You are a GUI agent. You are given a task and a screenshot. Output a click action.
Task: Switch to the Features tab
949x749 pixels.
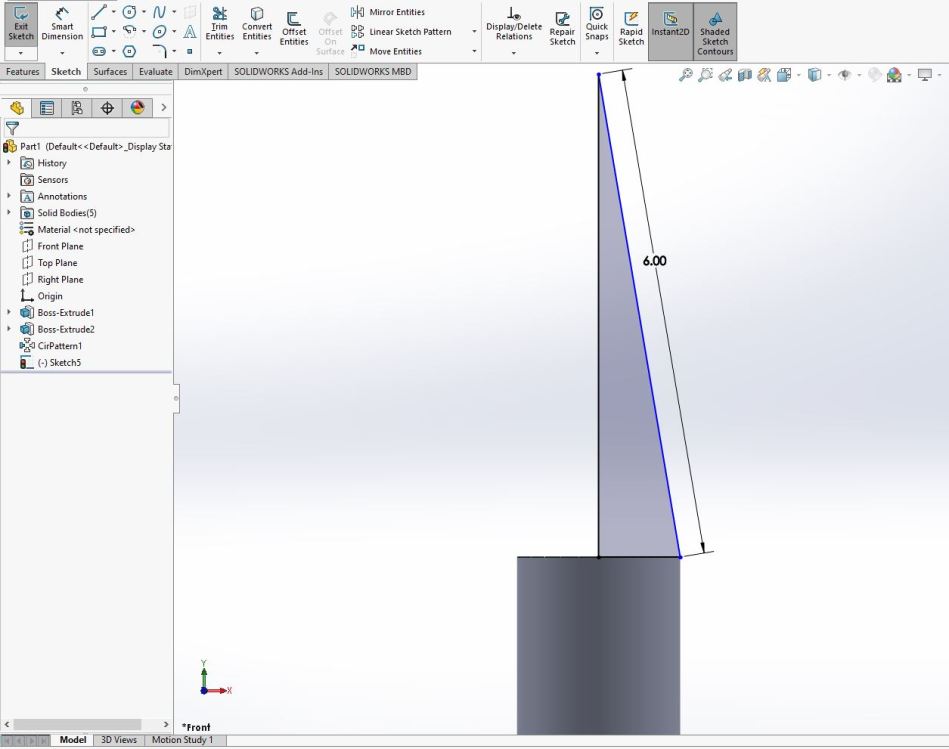click(x=23, y=72)
